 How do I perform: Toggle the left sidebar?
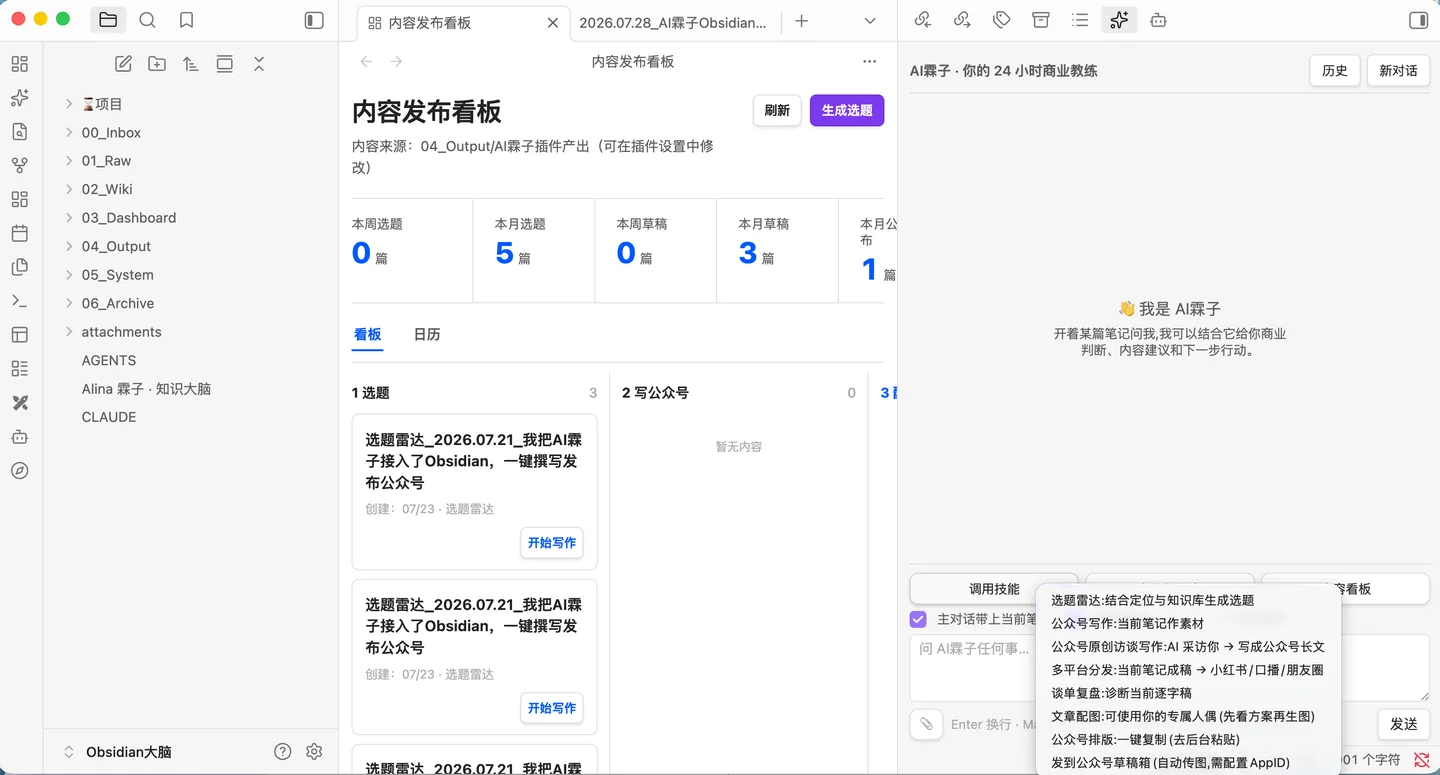click(314, 20)
